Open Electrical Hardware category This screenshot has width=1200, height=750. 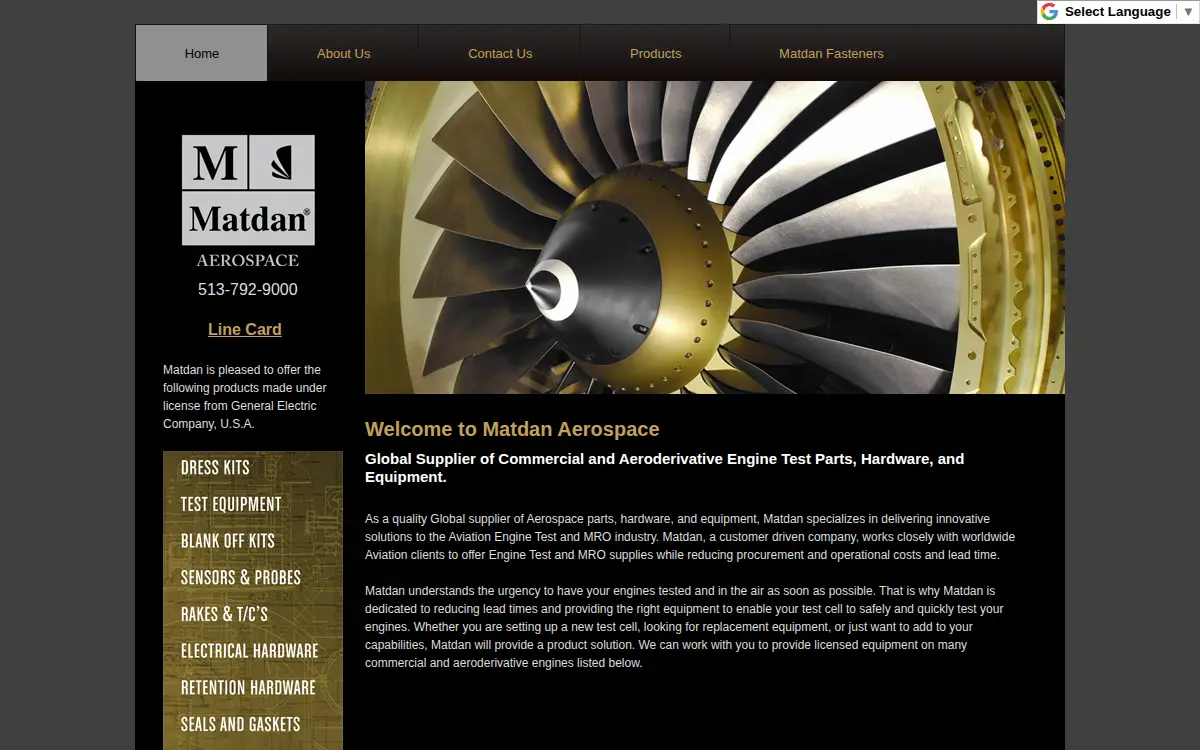pos(249,651)
